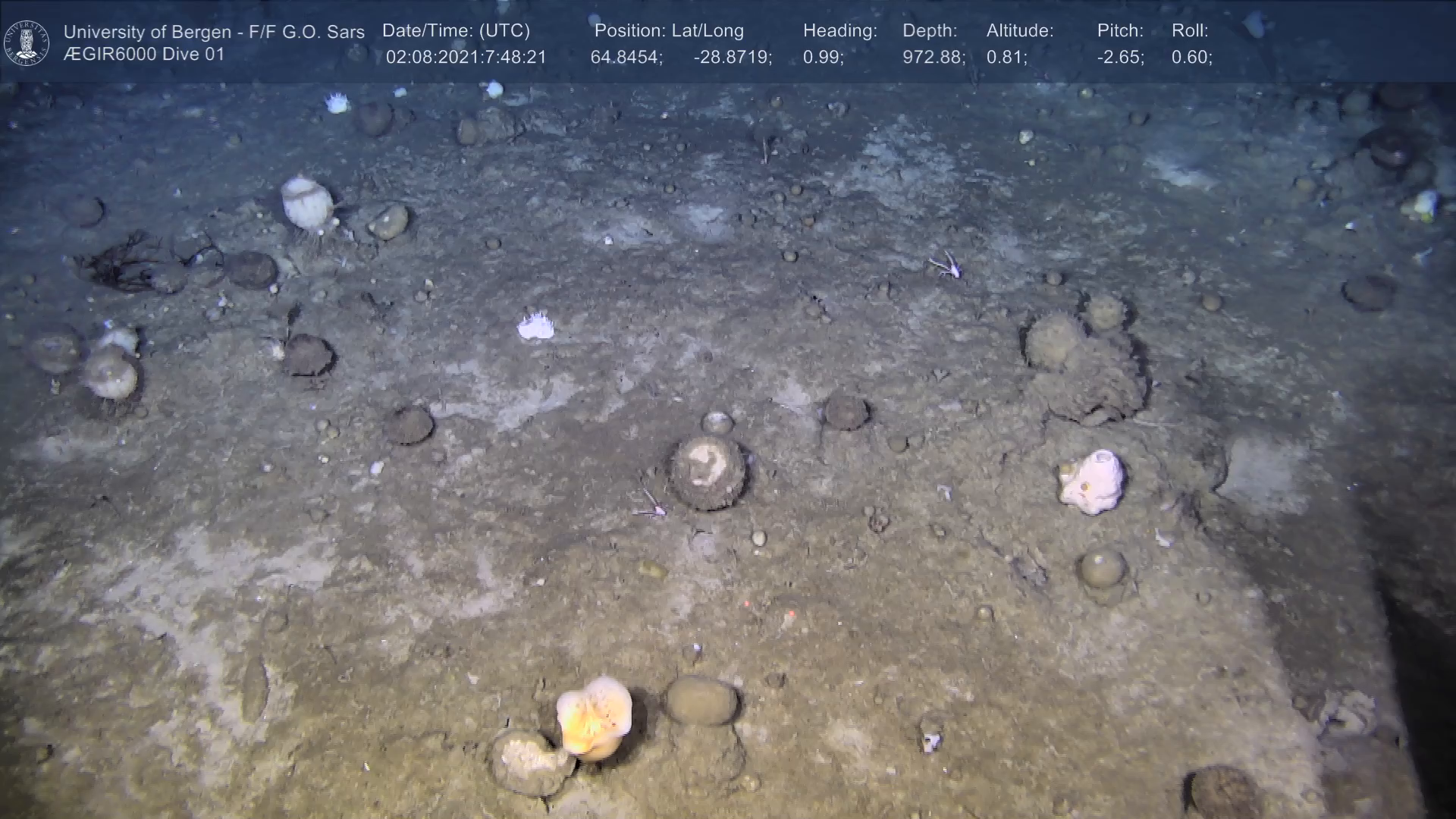Click the orange-yellow sponge at bottom center

click(x=594, y=717)
